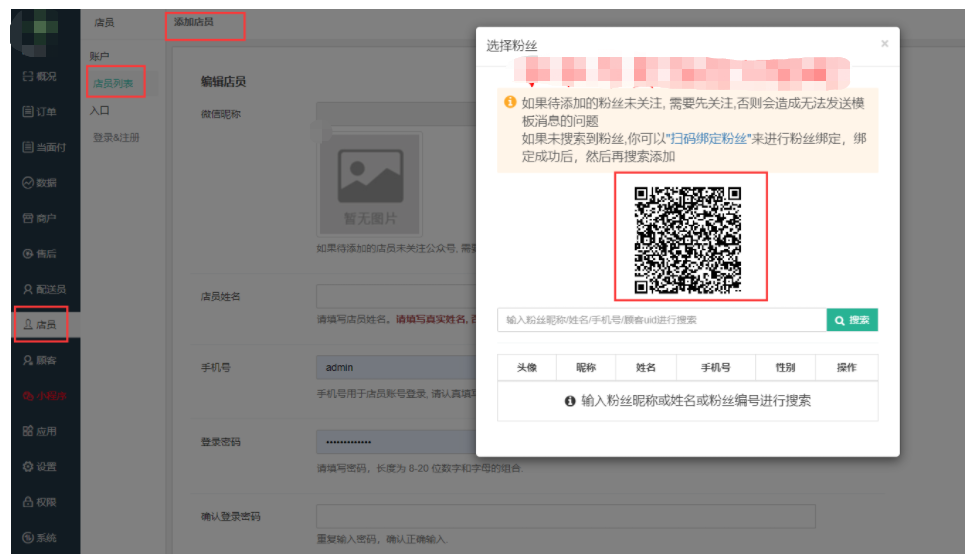Click the 姓名 column header
Screen dimensions: 968x557
click(x=646, y=368)
